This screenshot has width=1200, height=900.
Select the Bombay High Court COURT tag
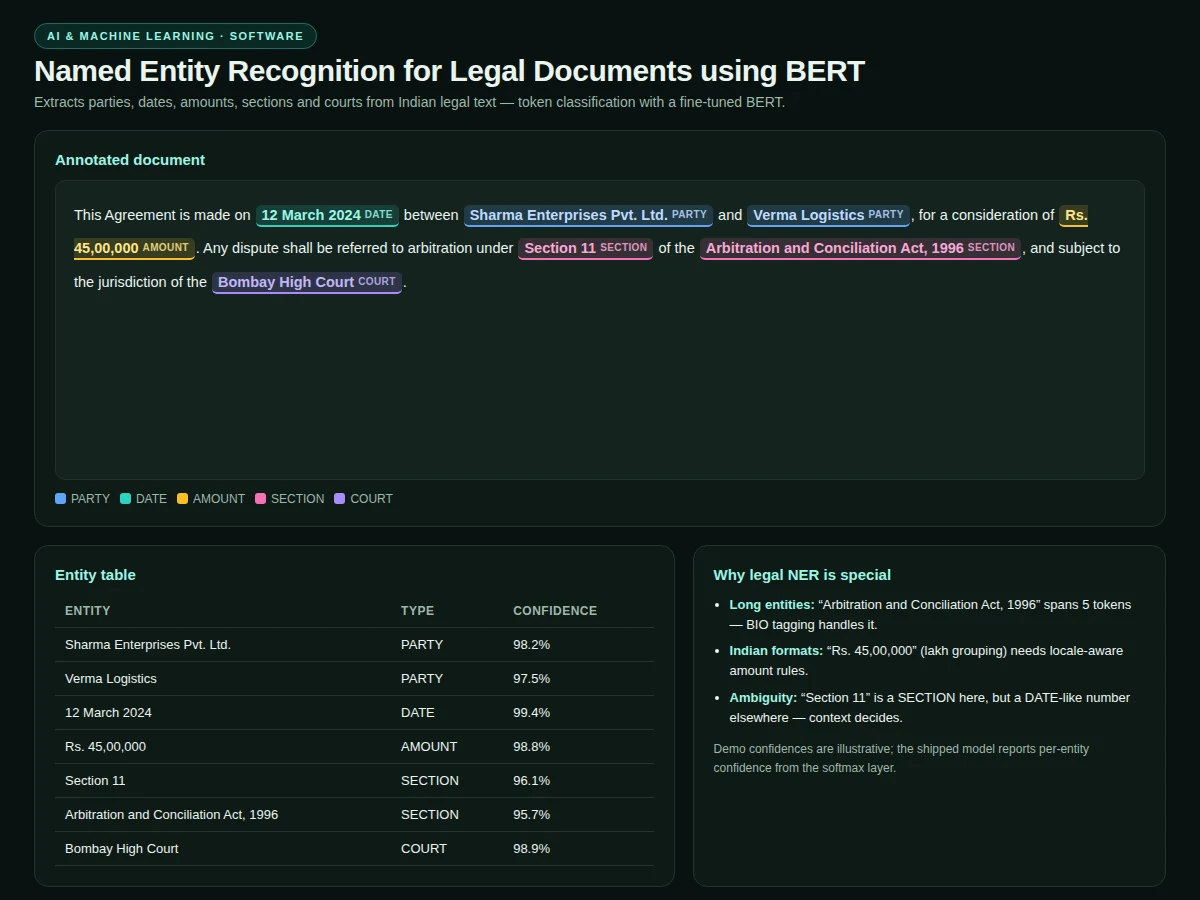click(307, 282)
